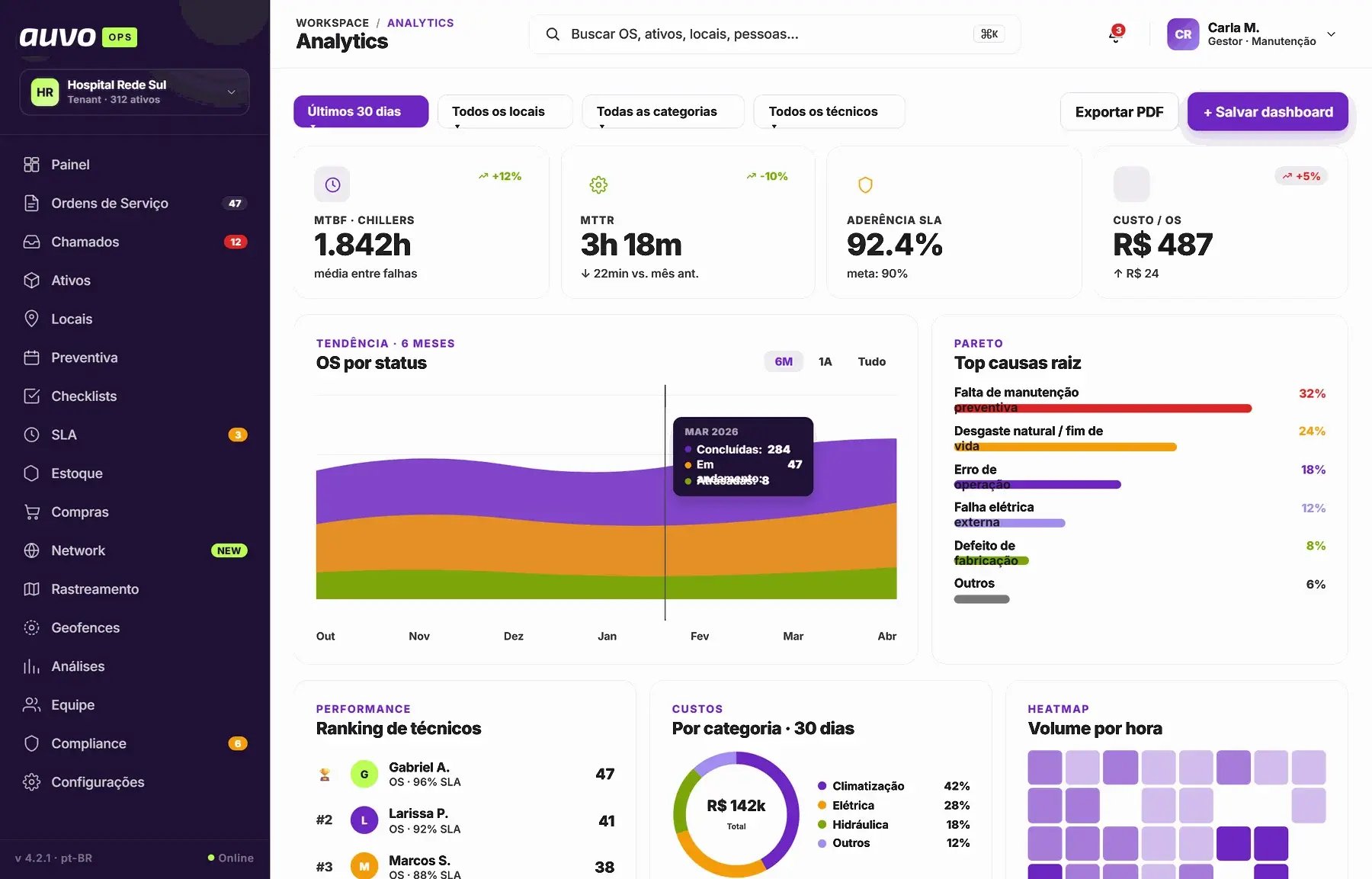The height and width of the screenshot is (879, 1372).
Task: Expand Carla M. user menu chevron
Action: pos(1331,34)
